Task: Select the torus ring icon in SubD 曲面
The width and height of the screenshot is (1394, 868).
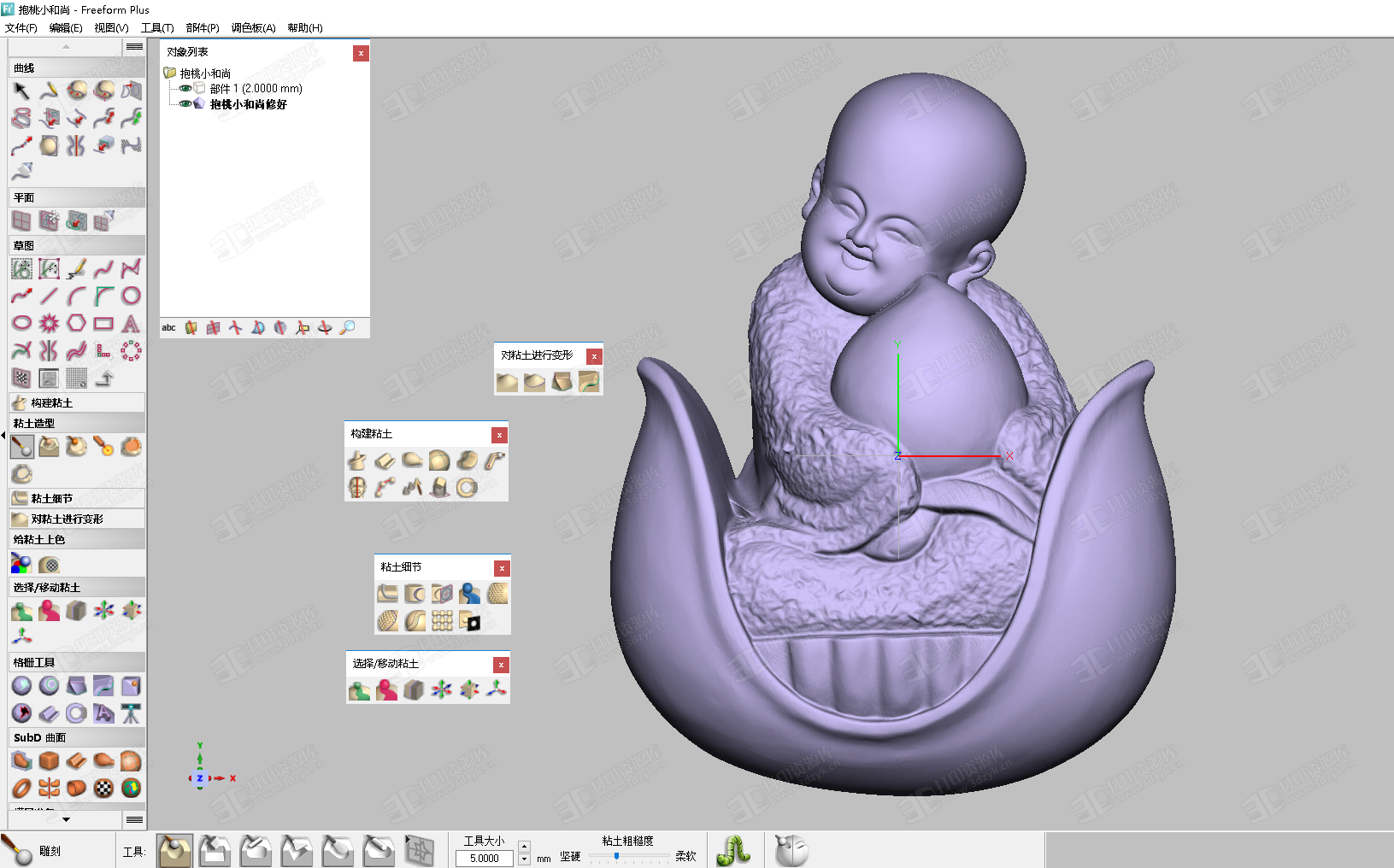Action: click(21, 788)
